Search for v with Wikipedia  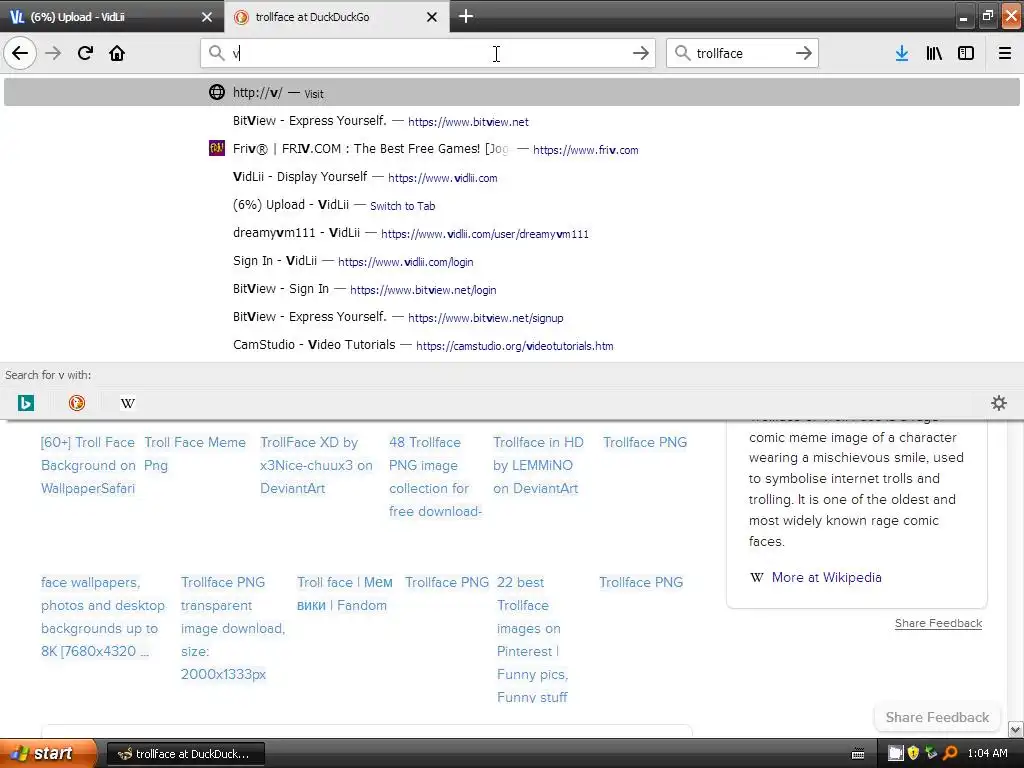pos(128,403)
